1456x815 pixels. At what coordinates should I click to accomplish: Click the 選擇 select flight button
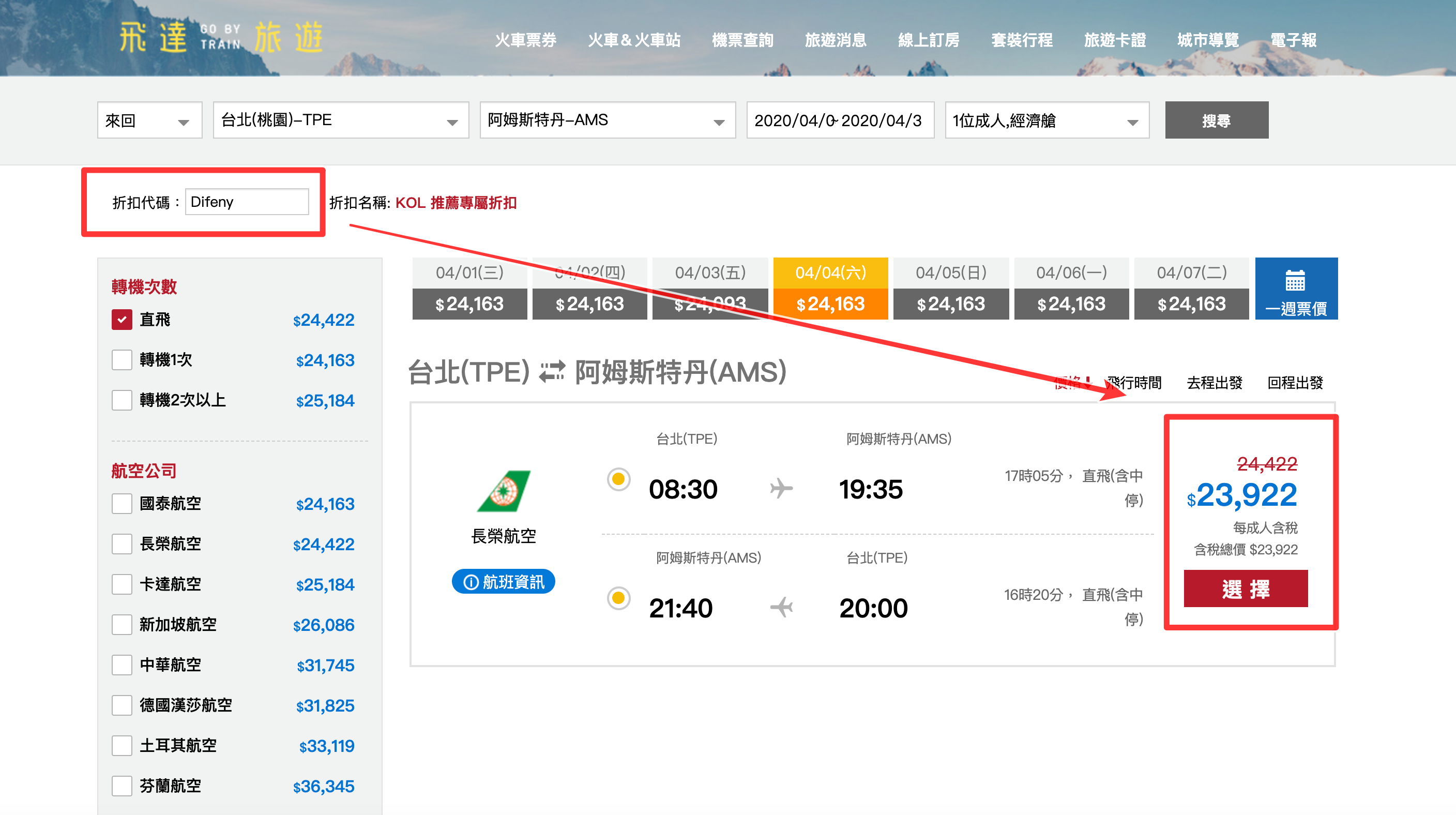click(1246, 588)
